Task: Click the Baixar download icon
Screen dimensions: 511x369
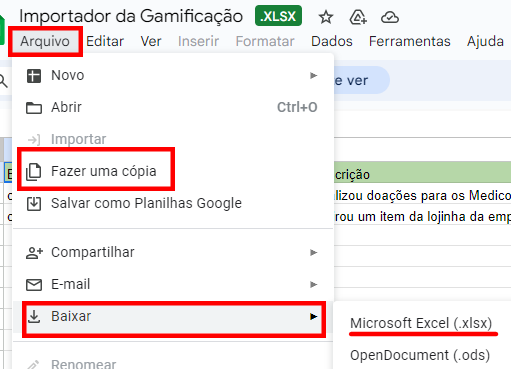Action: tap(34, 316)
